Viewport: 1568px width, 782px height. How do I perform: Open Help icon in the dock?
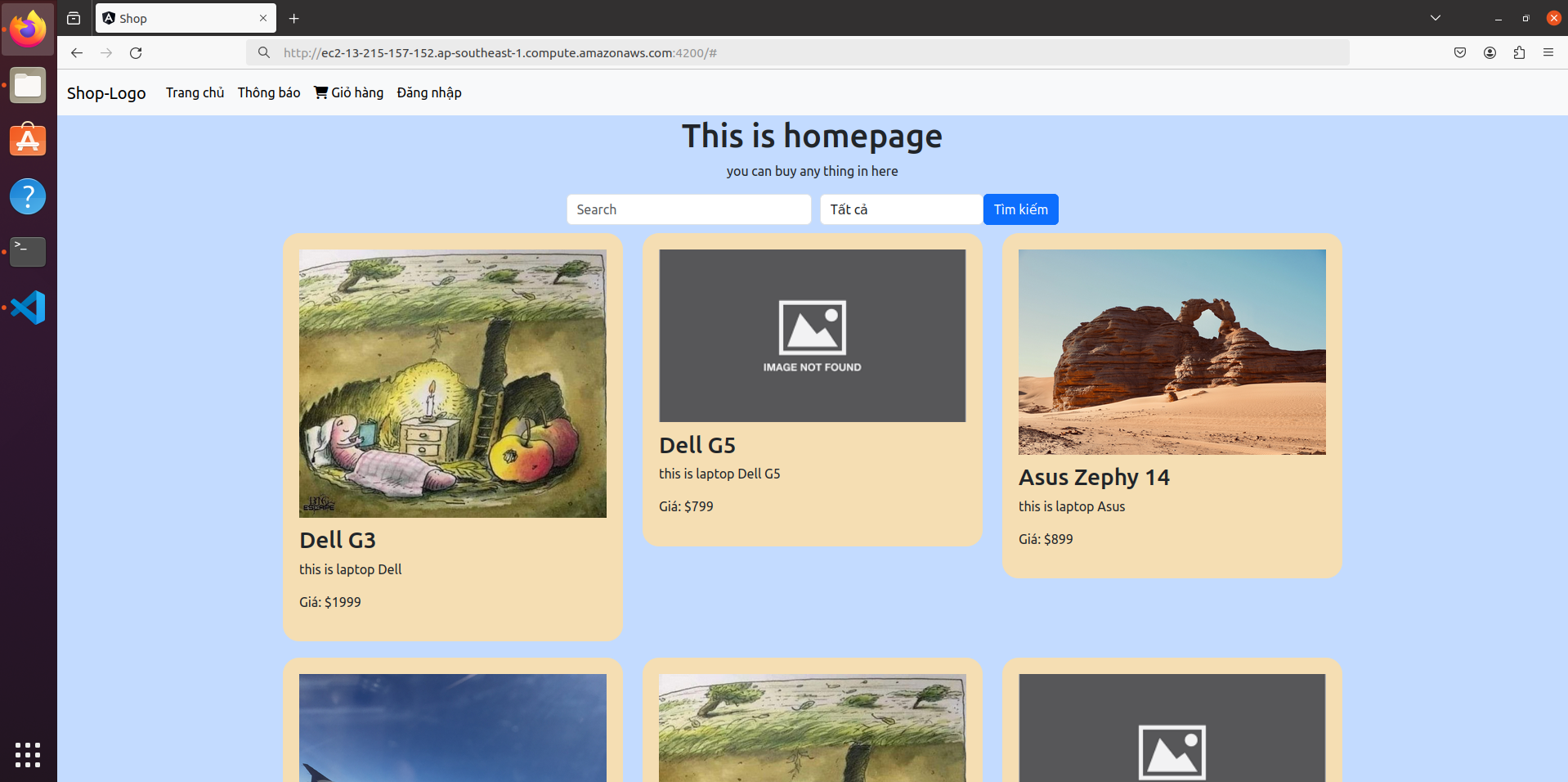click(x=28, y=196)
